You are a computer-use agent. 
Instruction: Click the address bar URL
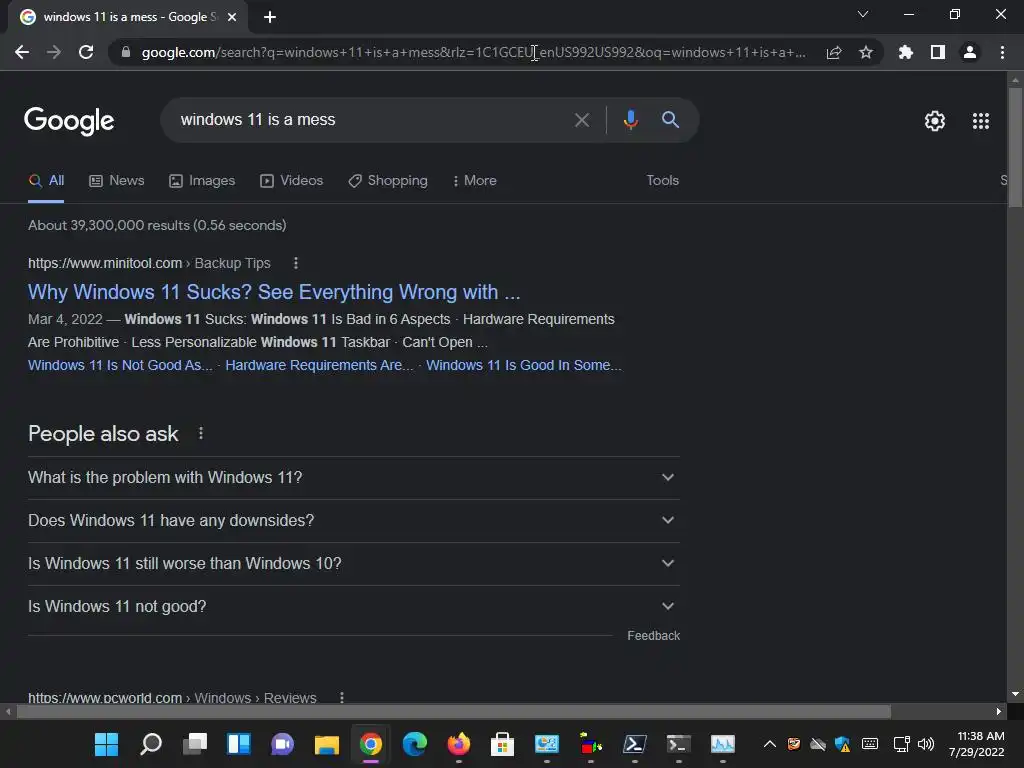point(473,52)
